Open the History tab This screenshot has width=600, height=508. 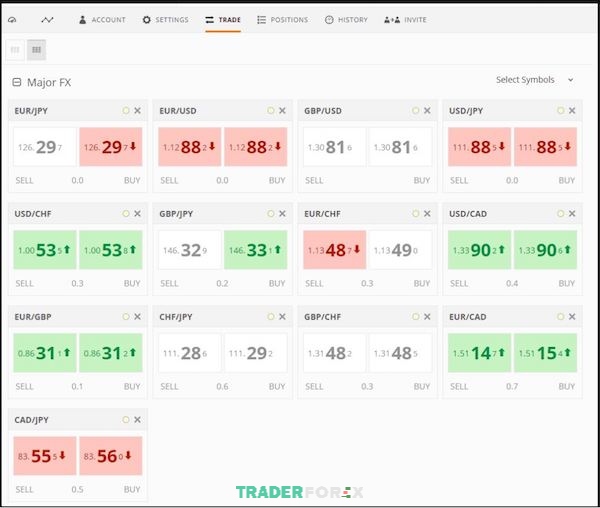coord(346,20)
